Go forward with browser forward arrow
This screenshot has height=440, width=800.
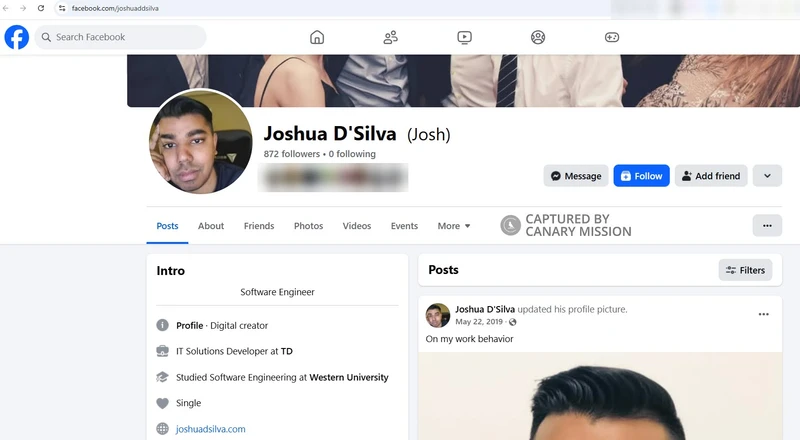[23, 8]
